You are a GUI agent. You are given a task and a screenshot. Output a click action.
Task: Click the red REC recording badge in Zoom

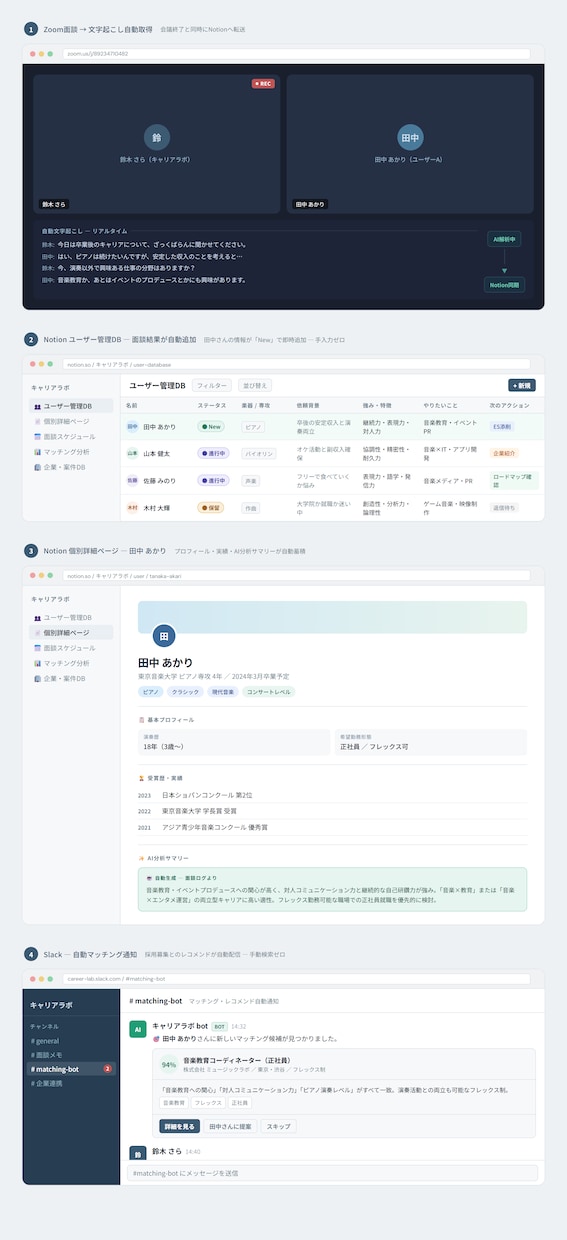coord(263,84)
